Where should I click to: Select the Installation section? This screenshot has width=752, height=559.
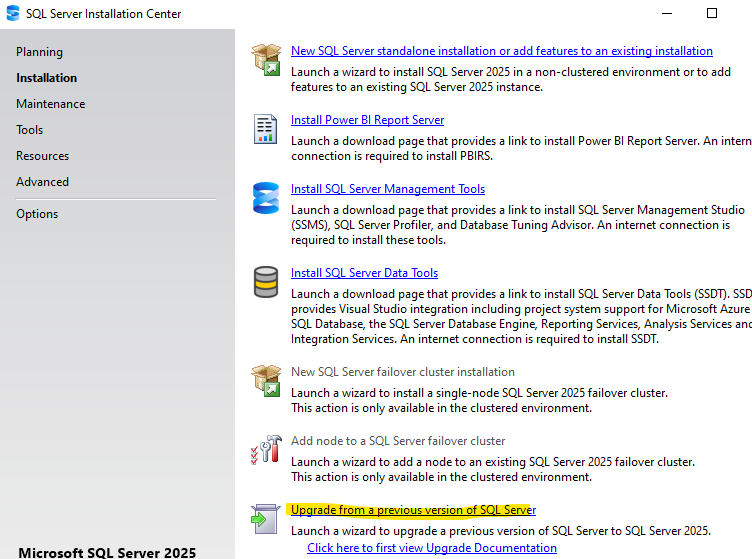coord(47,78)
